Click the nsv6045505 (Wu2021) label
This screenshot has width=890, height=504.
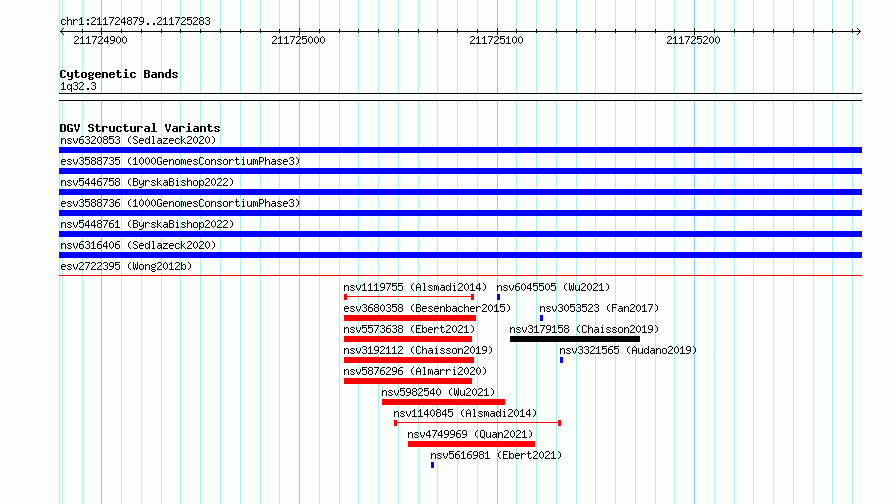(553, 287)
